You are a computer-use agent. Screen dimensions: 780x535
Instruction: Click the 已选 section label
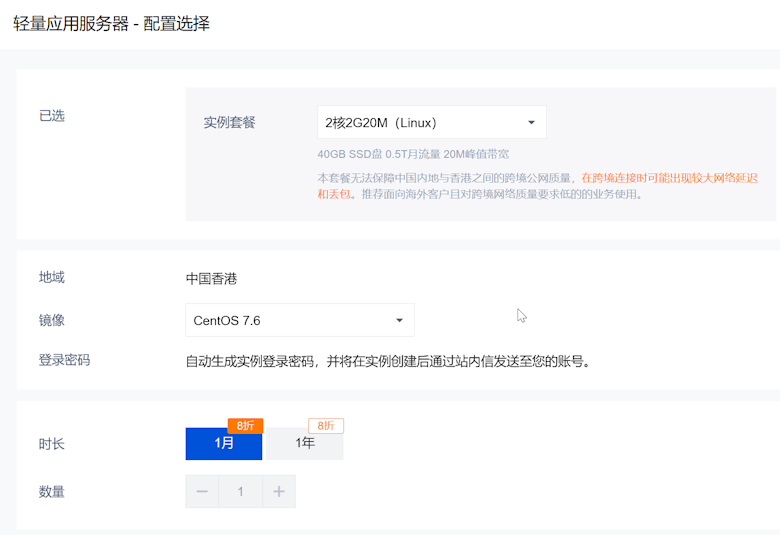52,116
